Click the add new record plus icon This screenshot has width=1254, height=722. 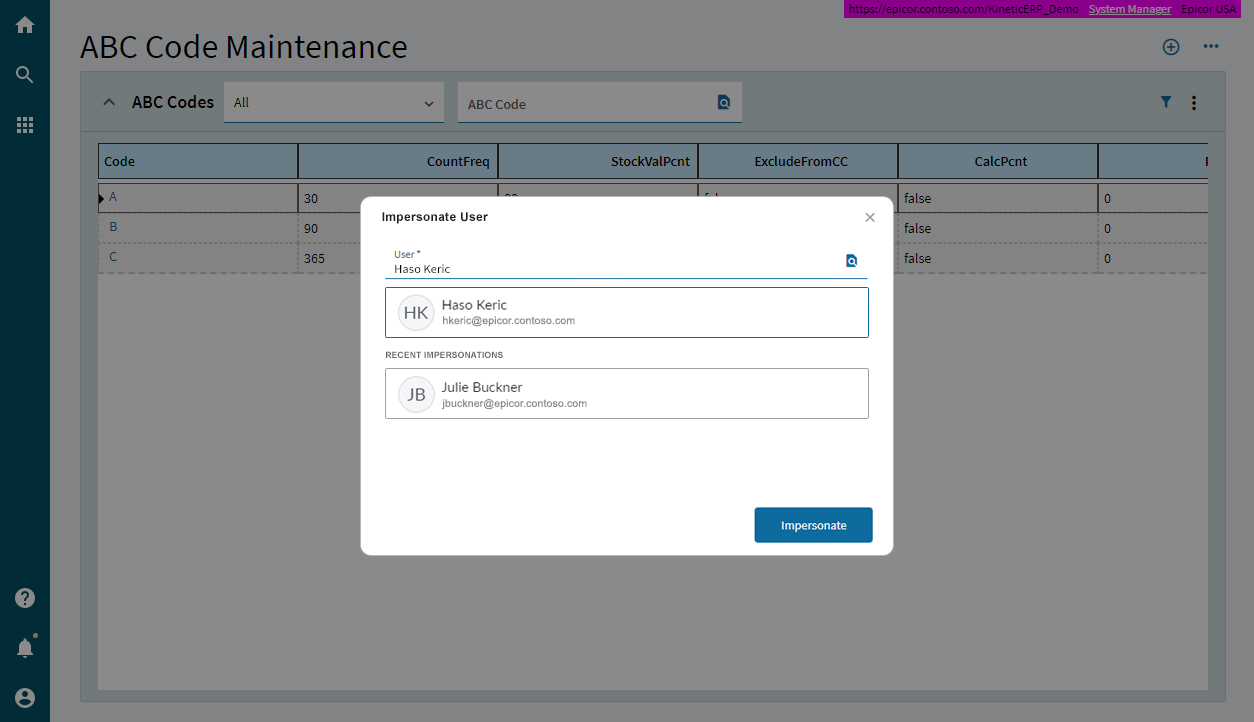point(1171,47)
